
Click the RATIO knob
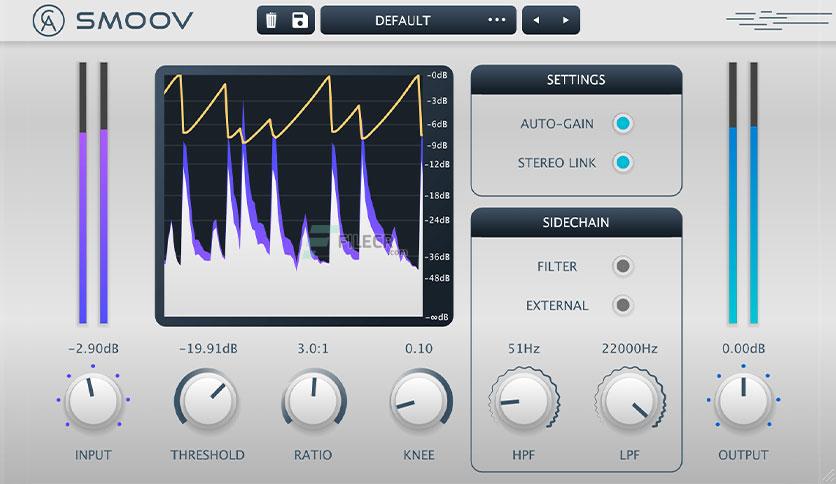tap(314, 400)
